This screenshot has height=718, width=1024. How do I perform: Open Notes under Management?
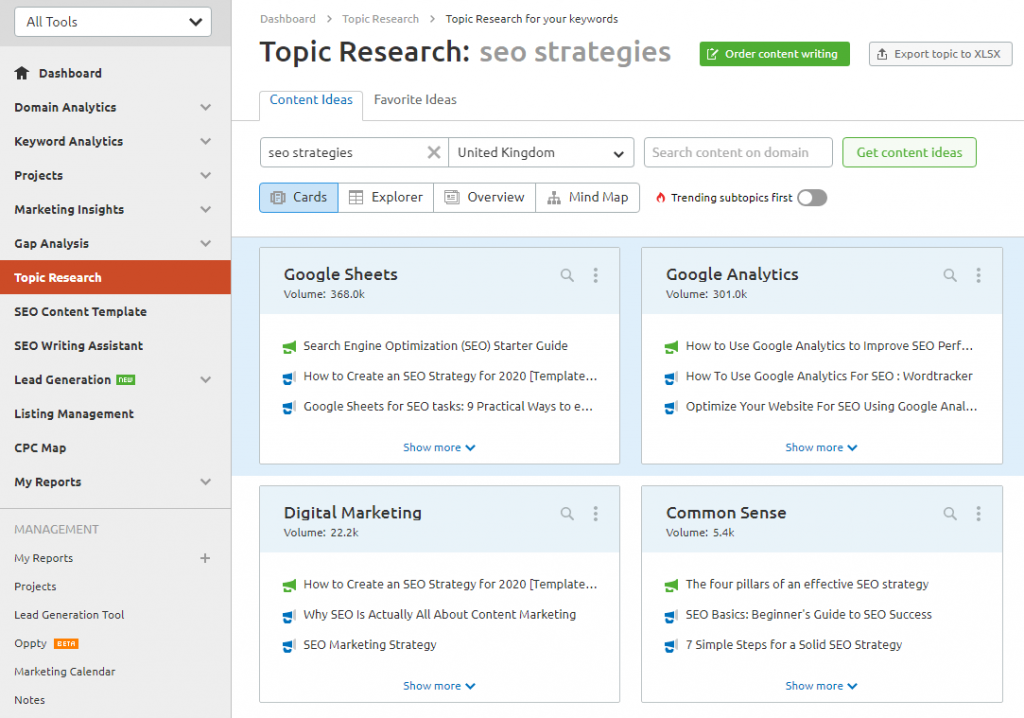click(29, 700)
